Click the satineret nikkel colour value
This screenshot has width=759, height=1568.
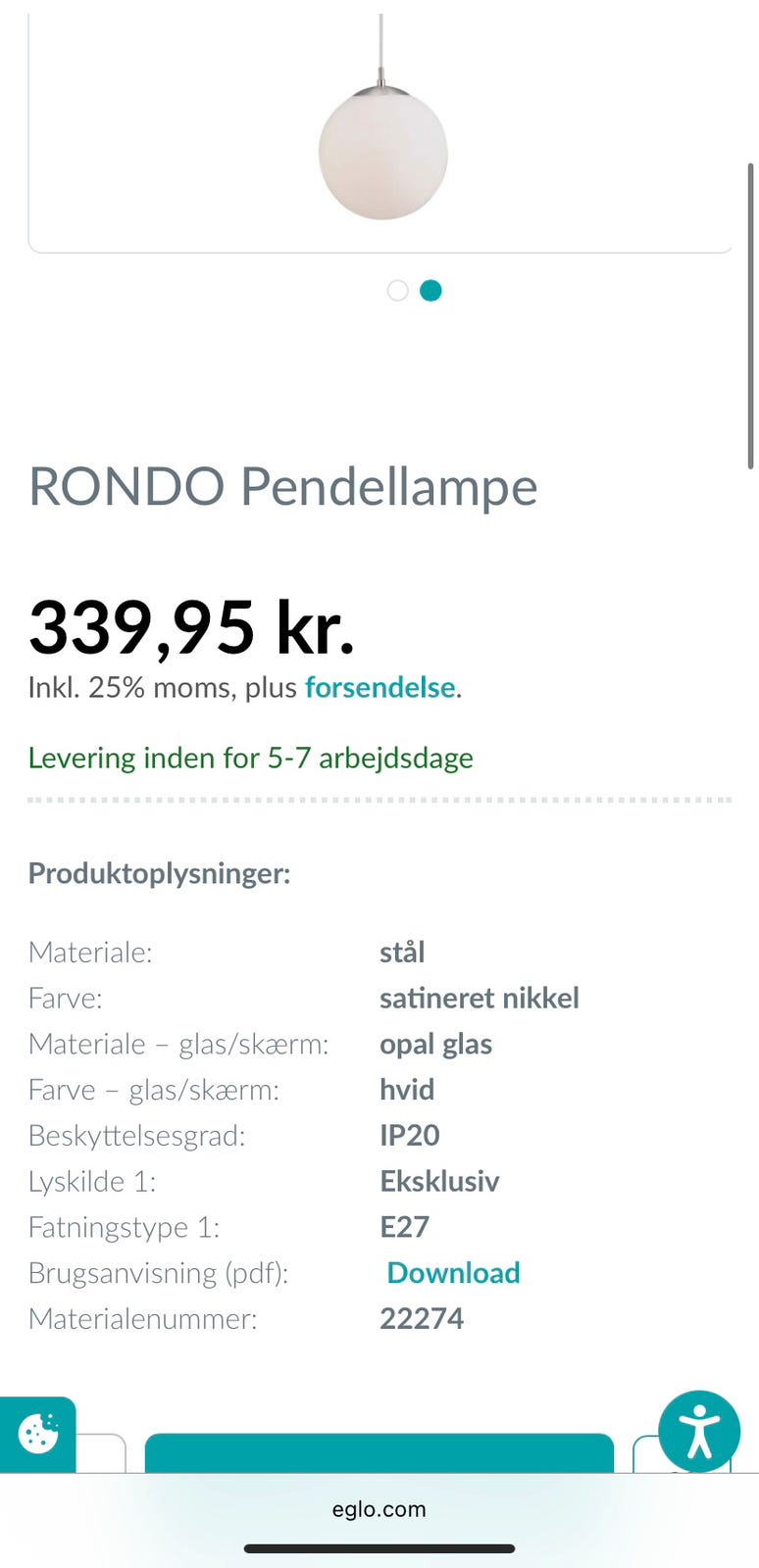(x=479, y=998)
